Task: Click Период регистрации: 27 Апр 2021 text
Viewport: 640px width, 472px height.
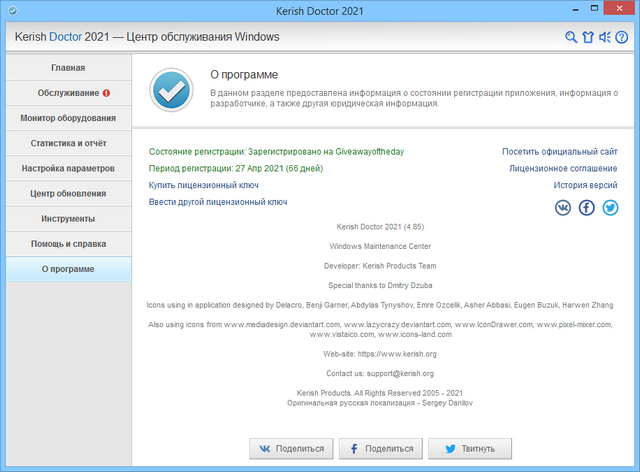Action: (x=236, y=169)
